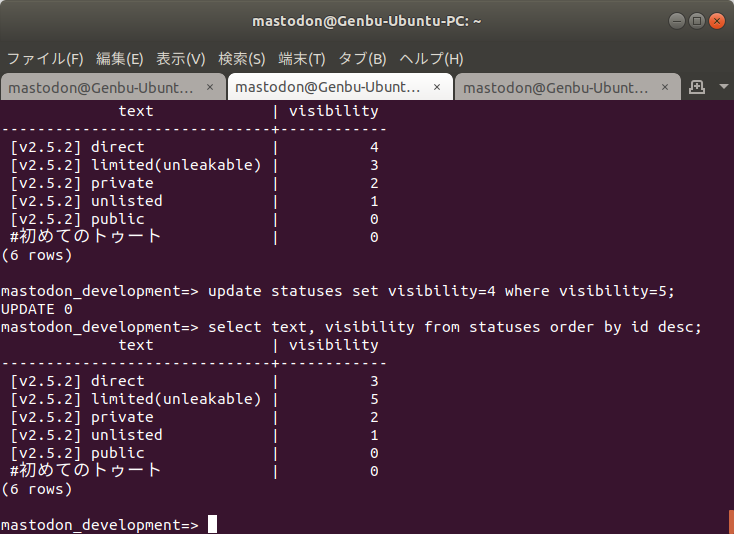Close the terminal window

pyautogui.click(x=717, y=20)
